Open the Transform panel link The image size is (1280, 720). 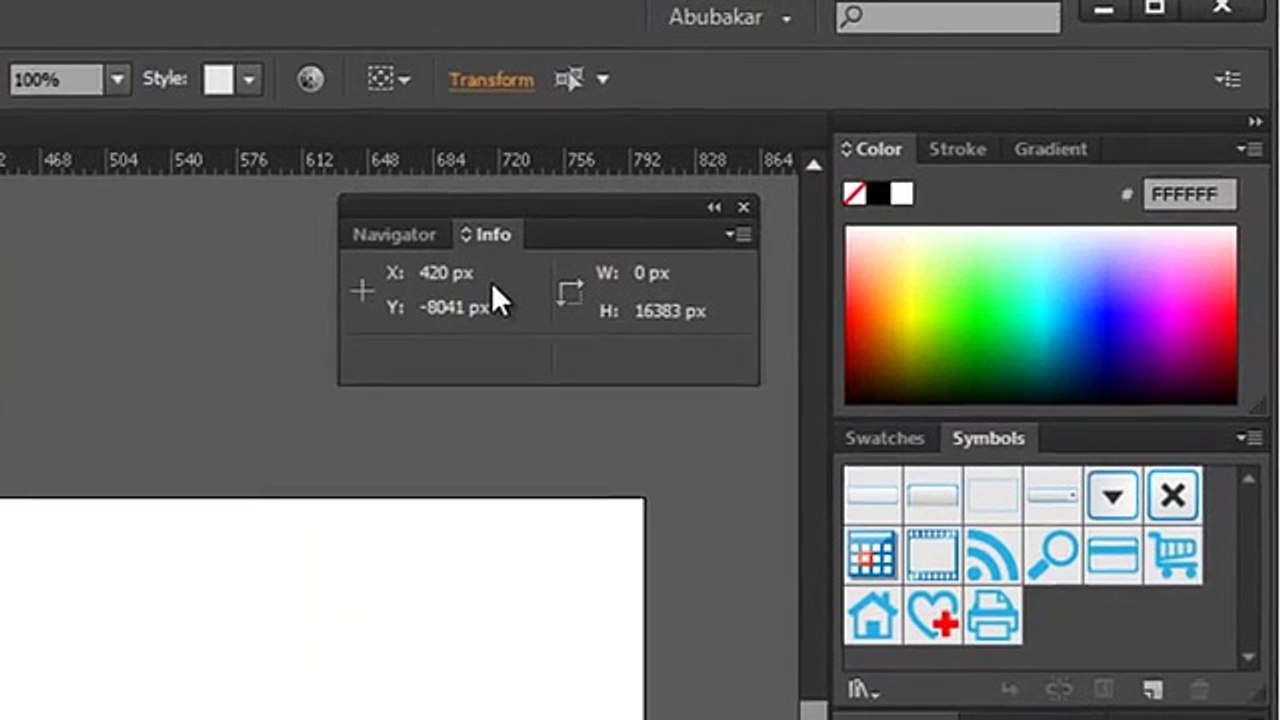(491, 80)
